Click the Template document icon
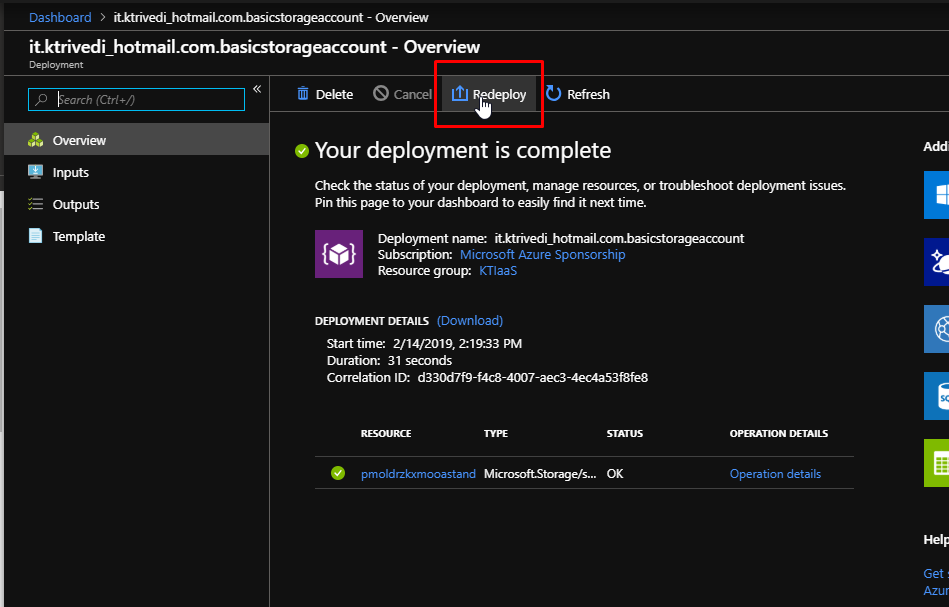Screen dimensions: 949x607 (x=36, y=235)
